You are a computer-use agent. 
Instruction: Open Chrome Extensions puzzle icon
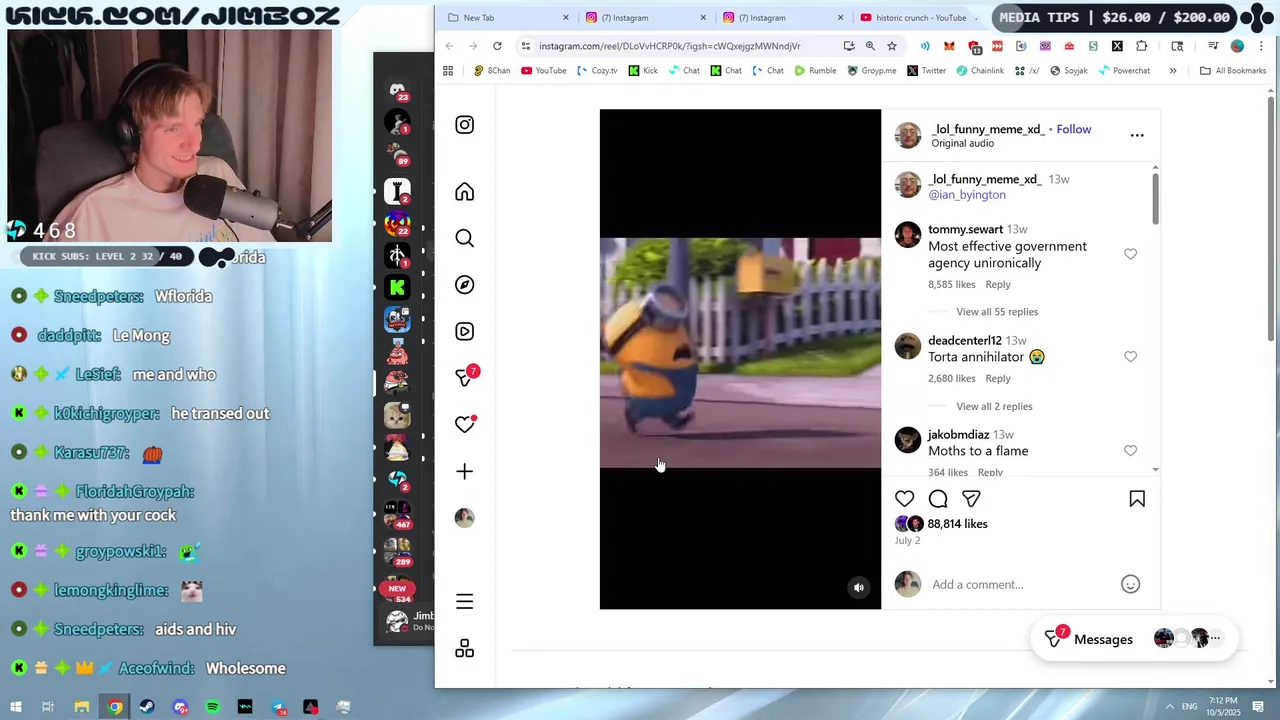1141,46
